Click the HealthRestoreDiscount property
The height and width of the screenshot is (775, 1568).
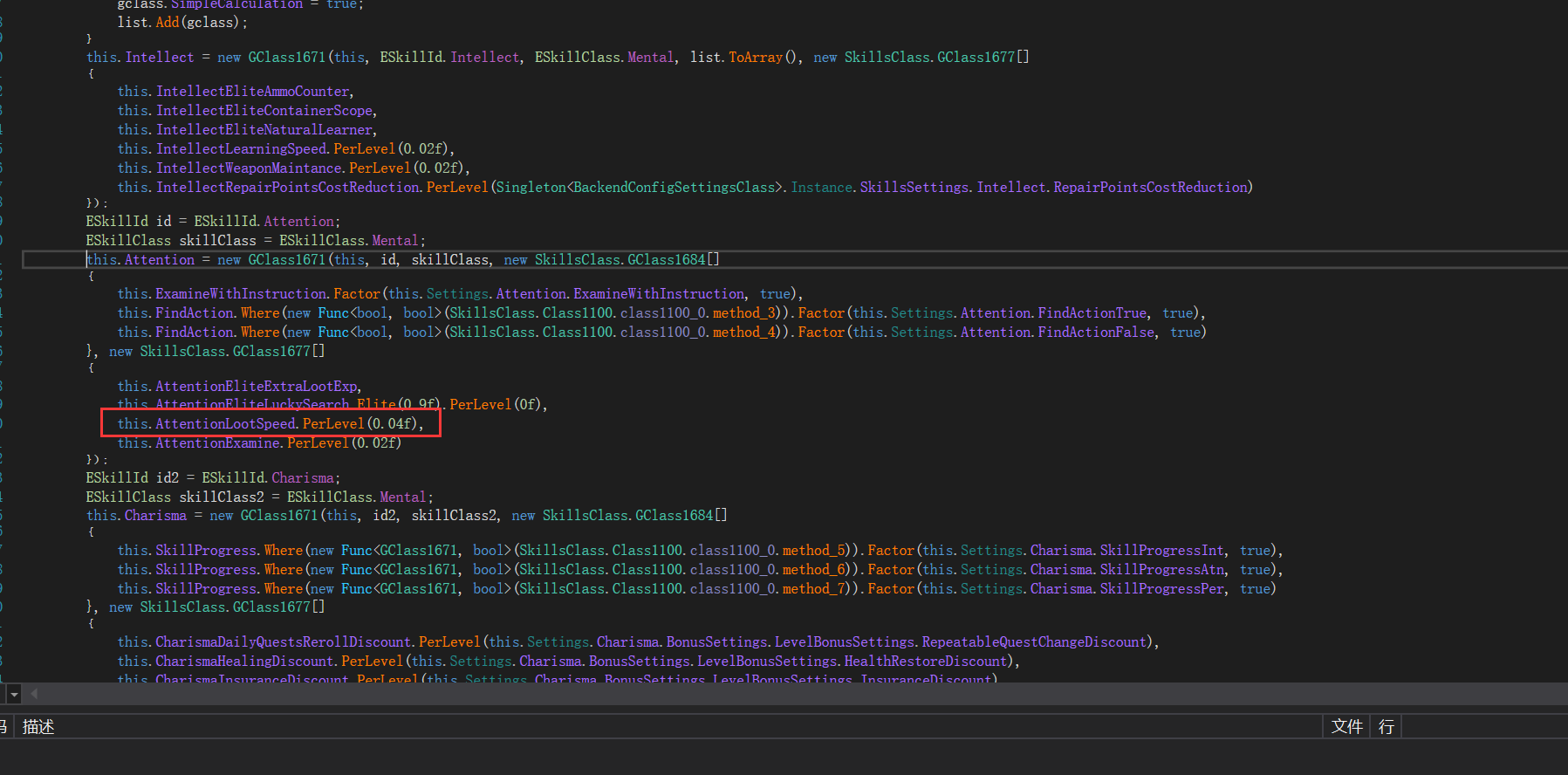[x=925, y=662]
